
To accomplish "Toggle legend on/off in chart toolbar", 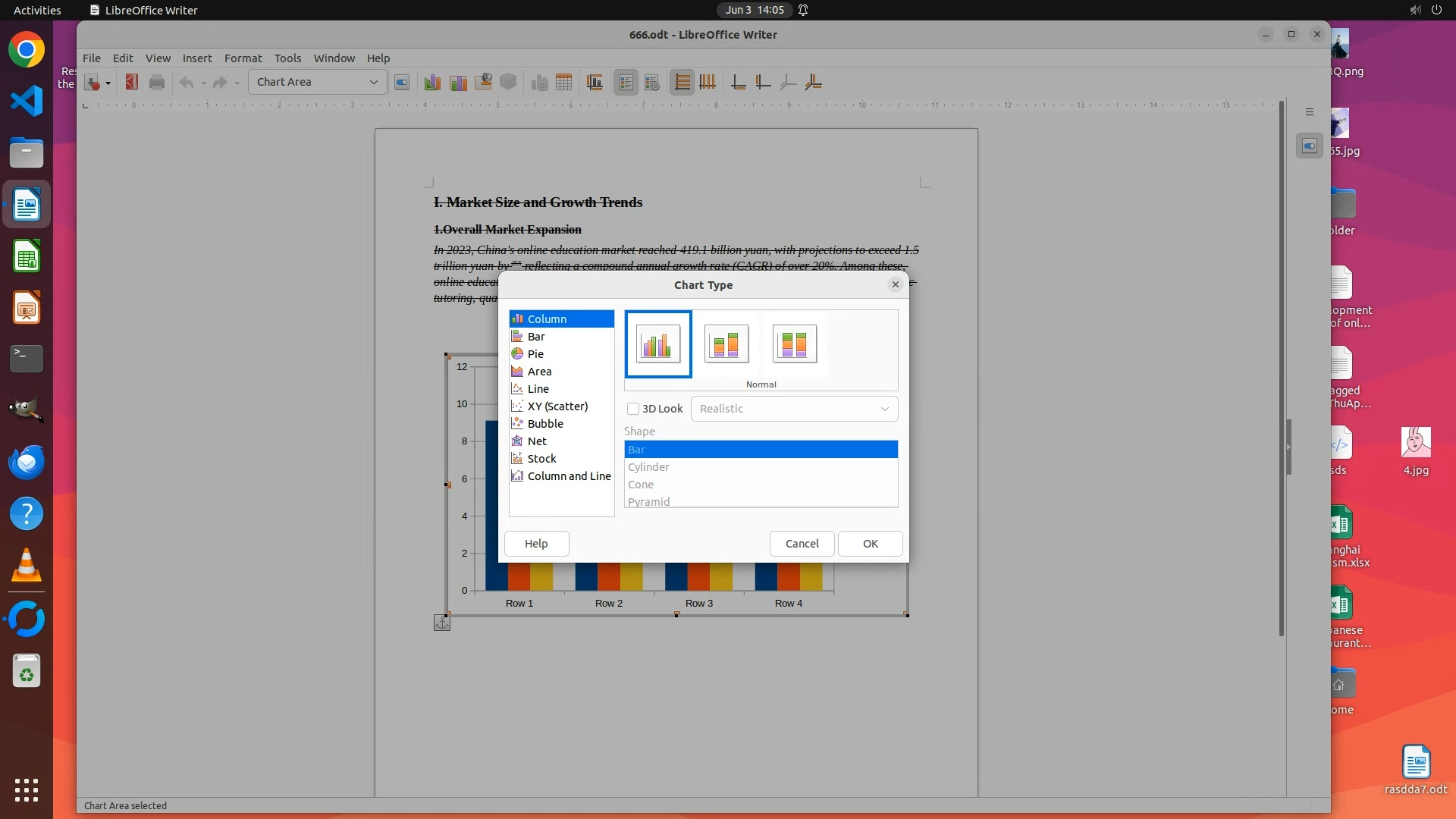I will click(x=626, y=82).
